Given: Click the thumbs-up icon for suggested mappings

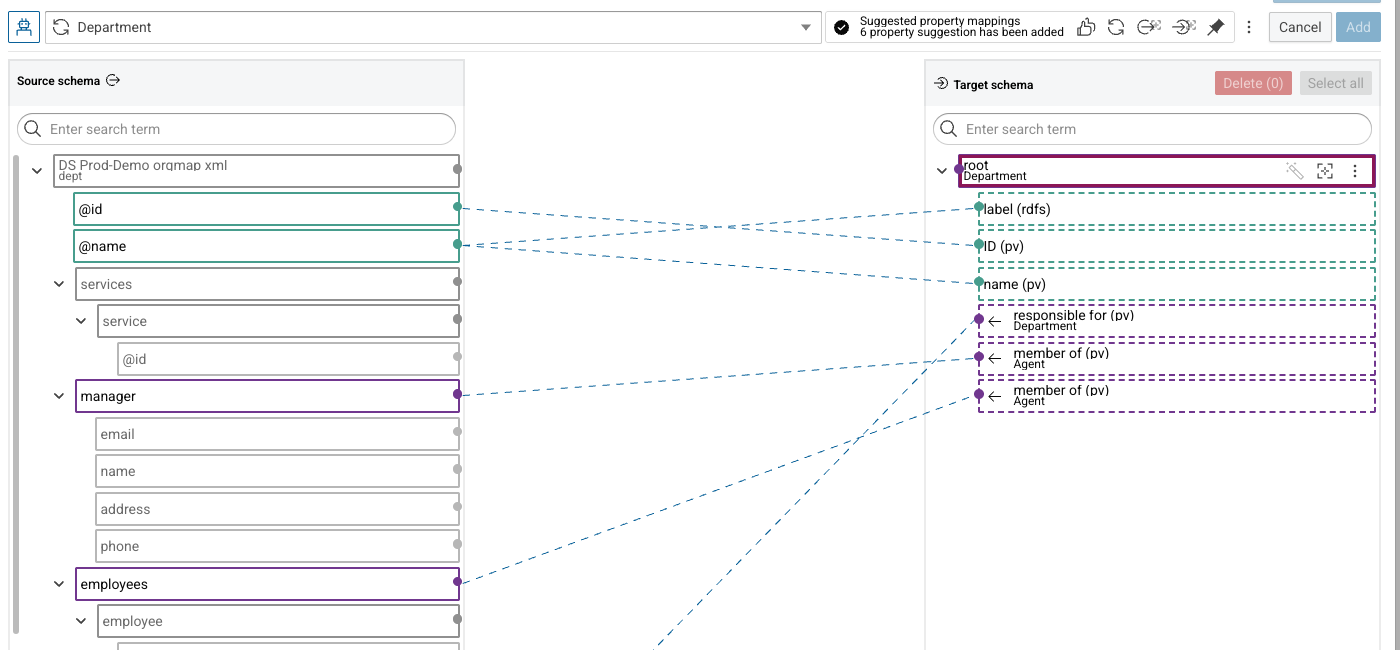Looking at the screenshot, I should point(1086,27).
